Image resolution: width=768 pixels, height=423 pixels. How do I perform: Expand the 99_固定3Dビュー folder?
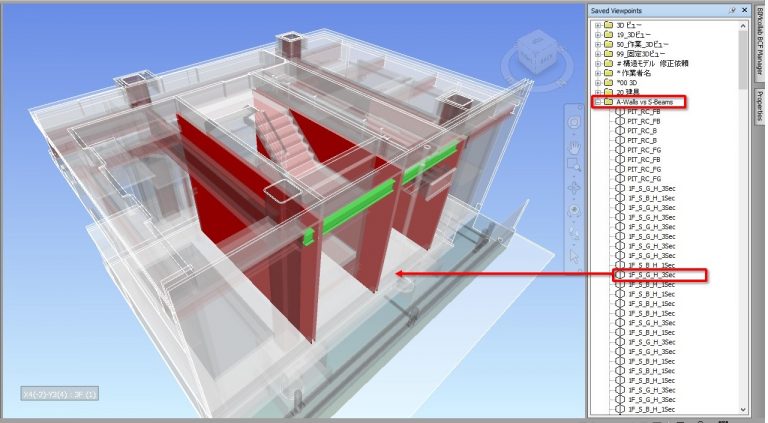(598, 54)
